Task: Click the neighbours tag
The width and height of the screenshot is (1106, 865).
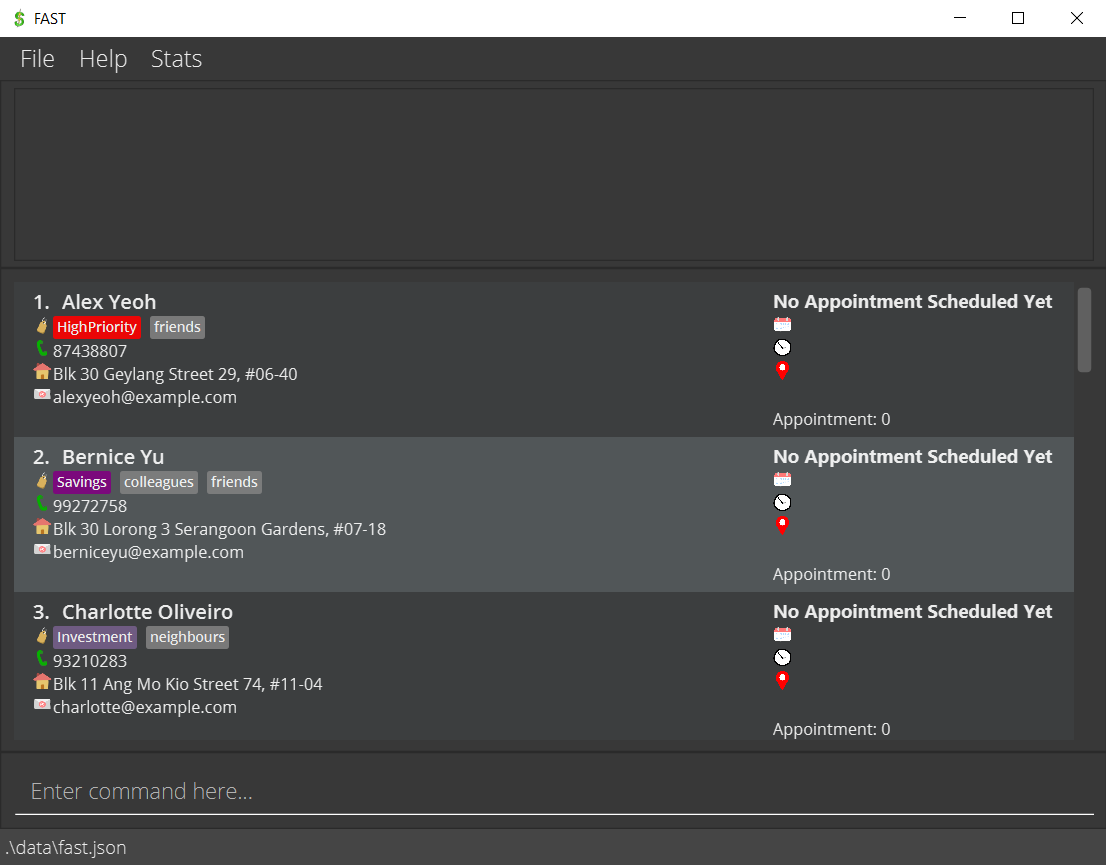Action: coord(188,637)
